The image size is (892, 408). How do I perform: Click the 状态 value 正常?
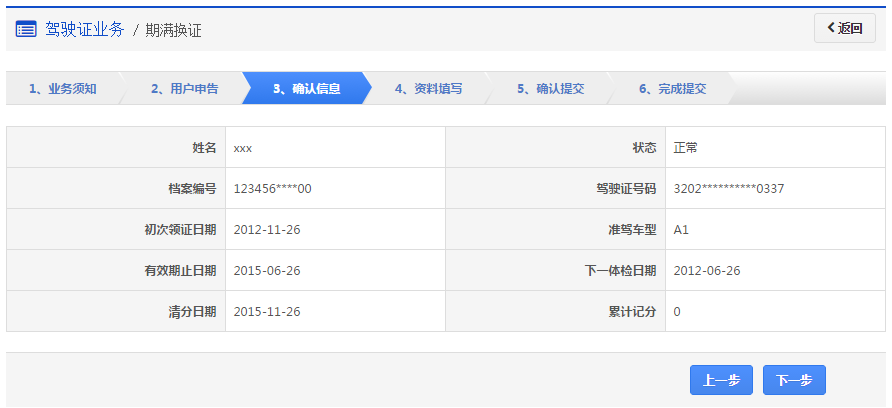pyautogui.click(x=686, y=148)
